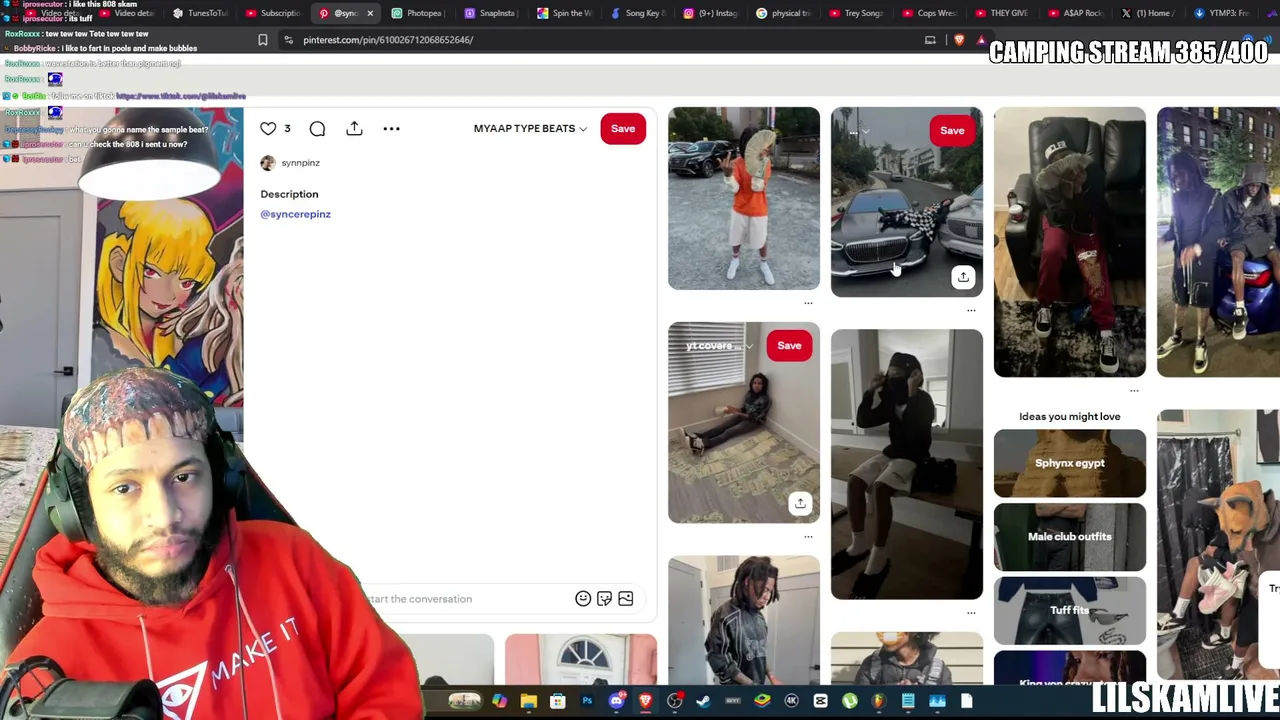
Task: Bookmark this page in the browser
Action: point(263,40)
